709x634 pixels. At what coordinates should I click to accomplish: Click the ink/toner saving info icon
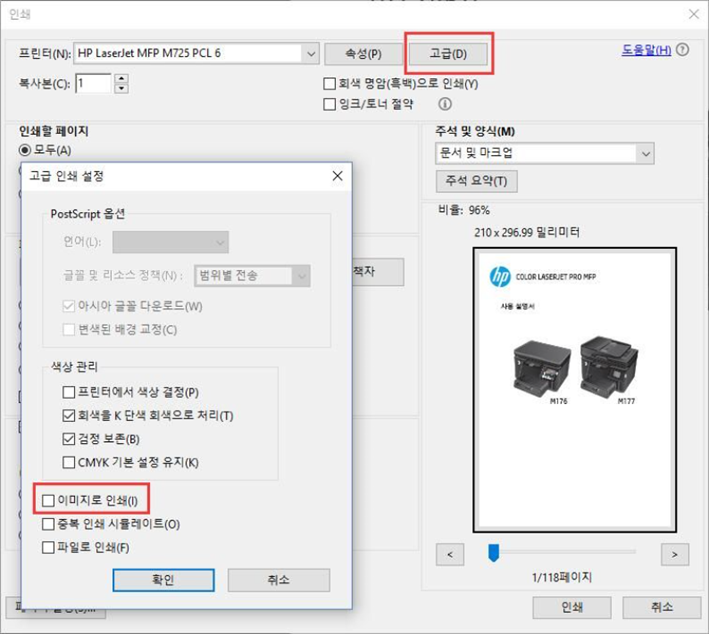pos(445,104)
